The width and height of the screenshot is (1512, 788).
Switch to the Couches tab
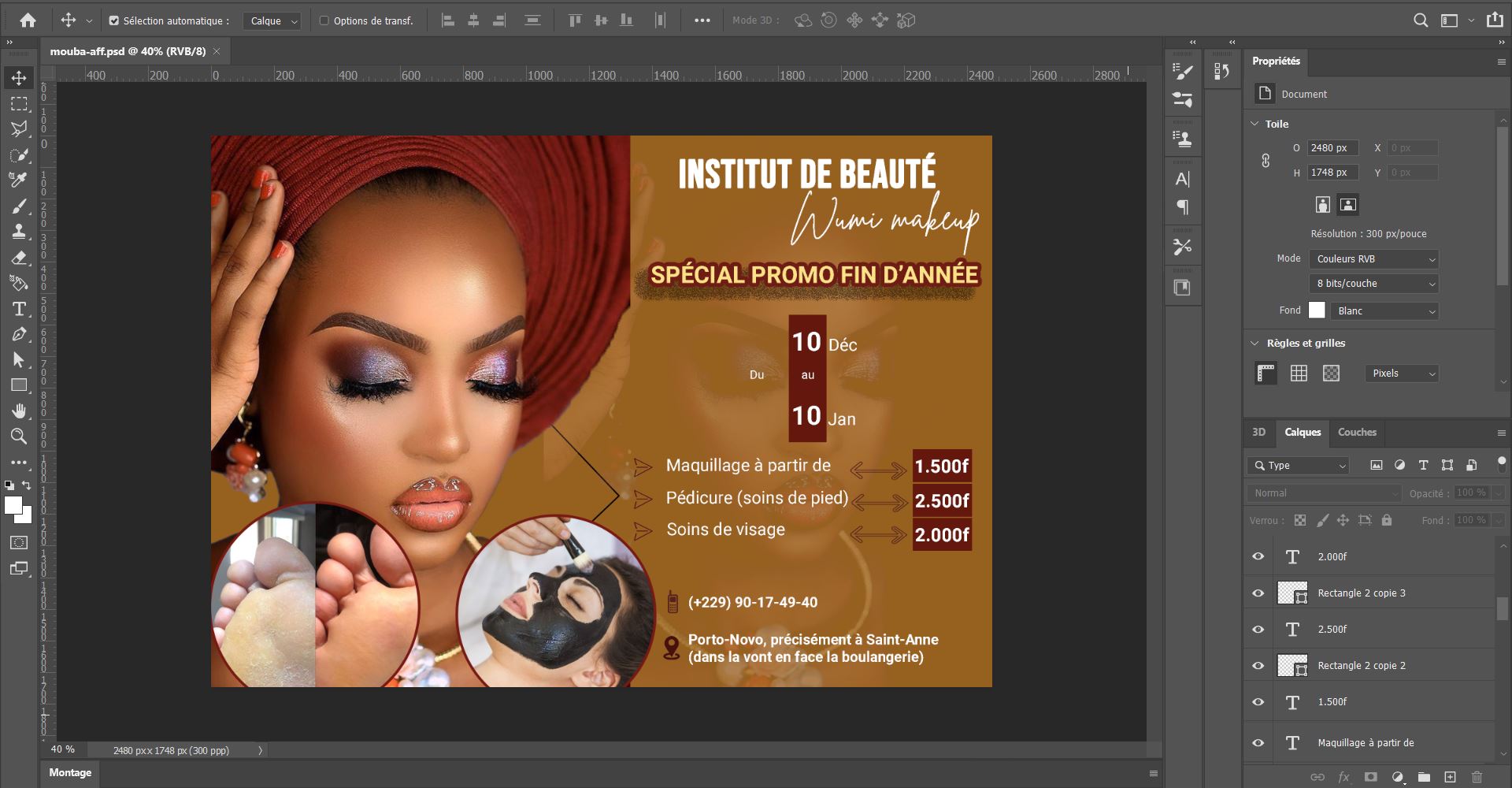[x=1356, y=432]
